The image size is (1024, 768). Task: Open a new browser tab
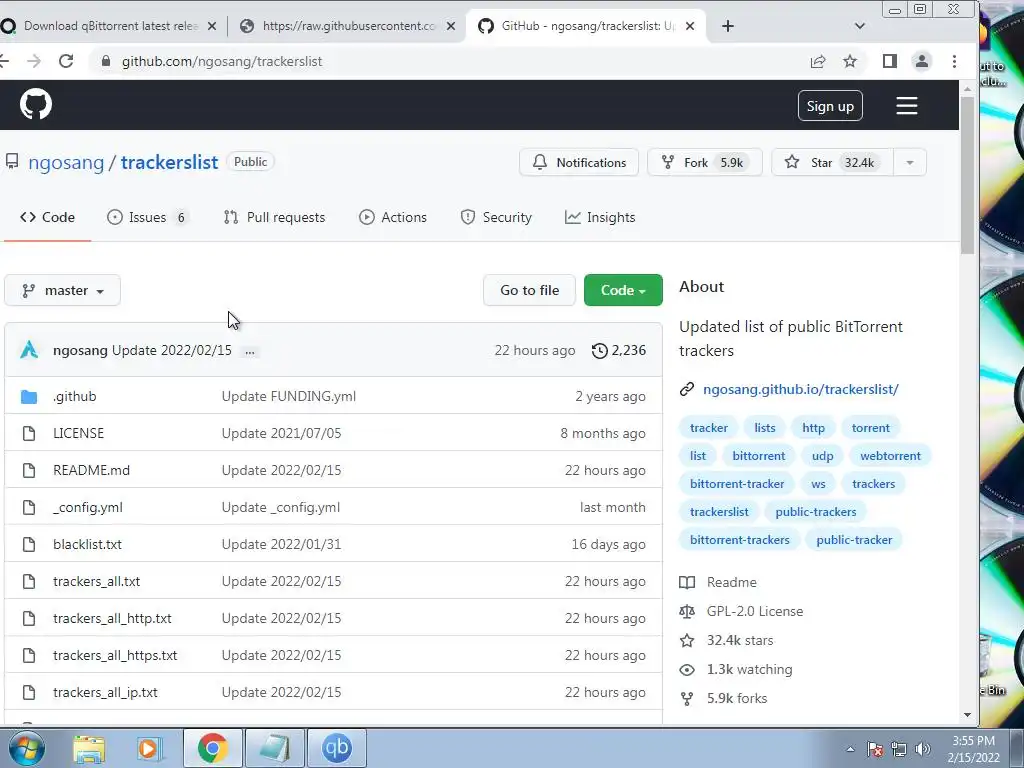pos(728,26)
